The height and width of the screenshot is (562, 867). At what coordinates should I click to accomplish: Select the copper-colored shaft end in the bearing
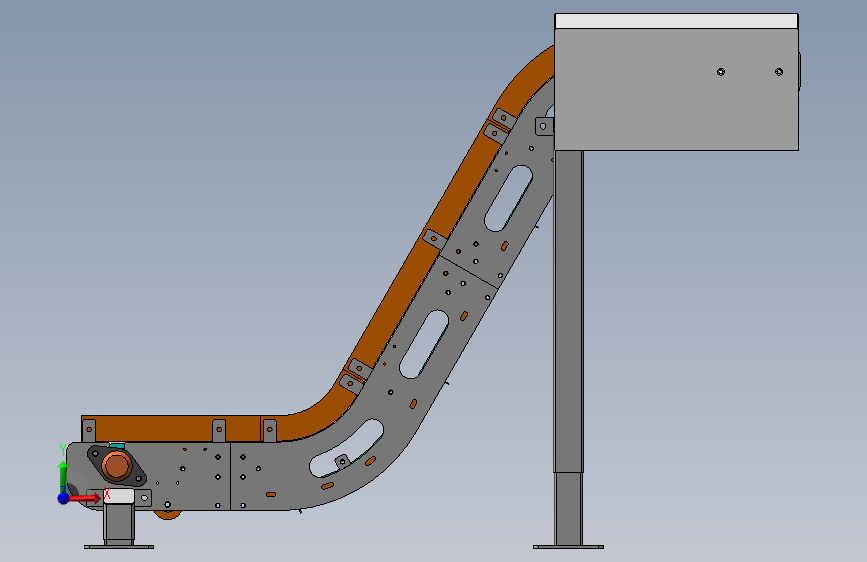pyautogui.click(x=117, y=466)
